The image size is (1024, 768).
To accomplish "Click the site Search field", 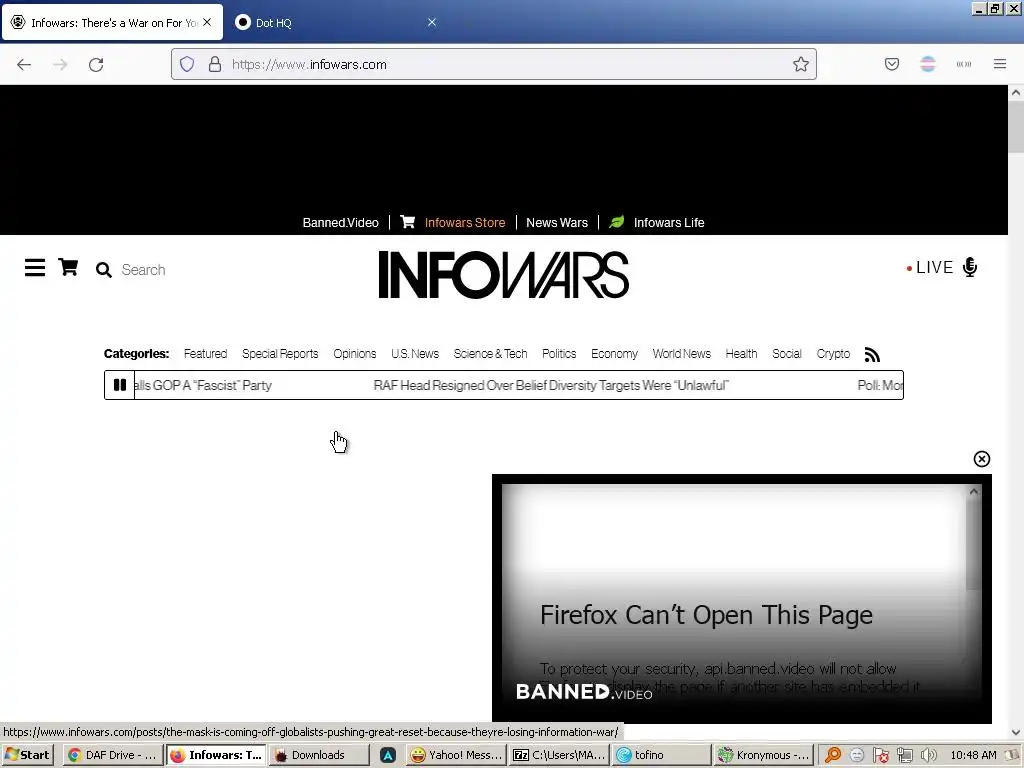I will (143, 270).
